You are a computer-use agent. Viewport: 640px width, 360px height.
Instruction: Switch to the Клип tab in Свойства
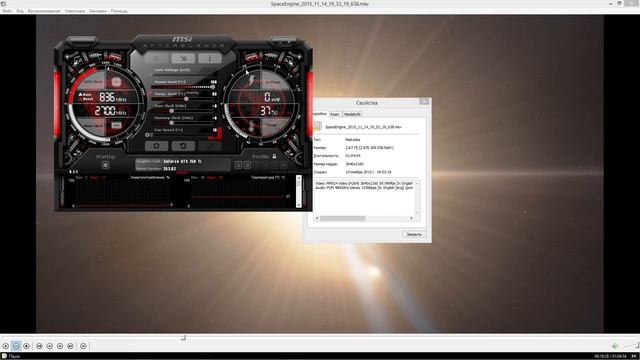pos(335,114)
